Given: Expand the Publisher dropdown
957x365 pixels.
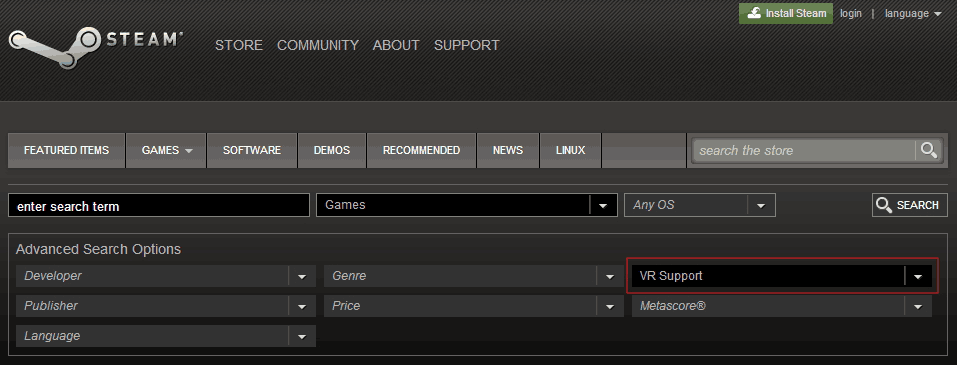Looking at the screenshot, I should pyautogui.click(x=166, y=306).
